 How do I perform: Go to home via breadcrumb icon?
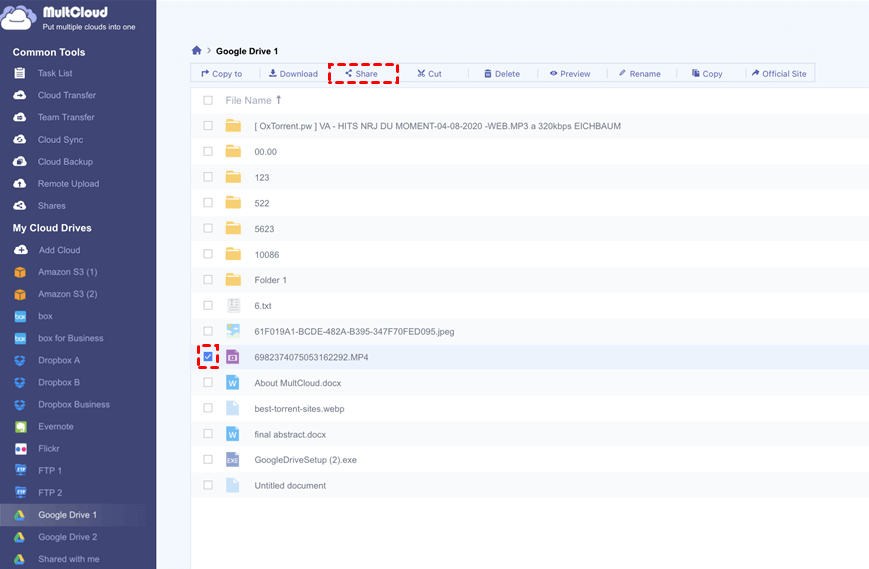pos(196,50)
